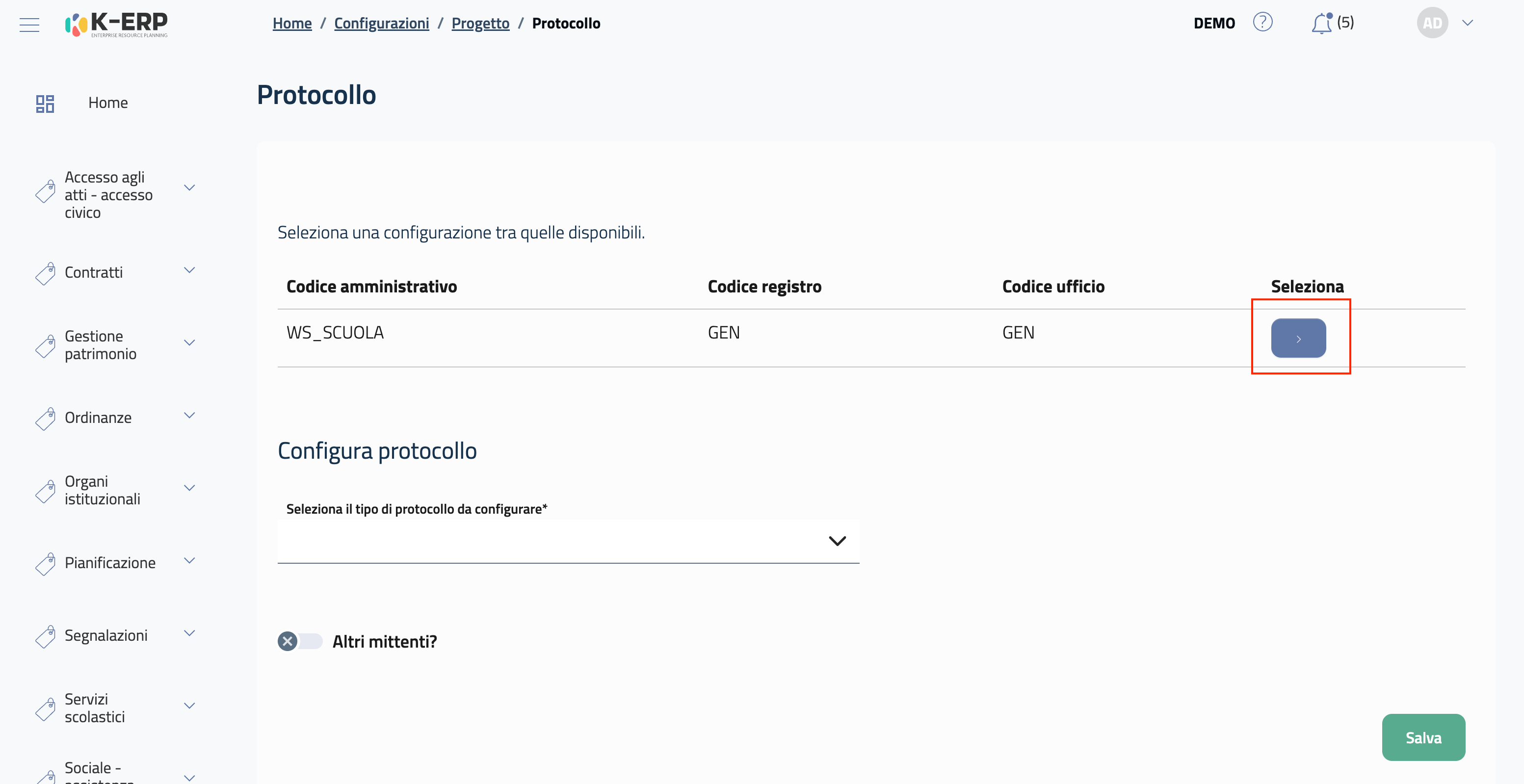Open the help question mark icon
The height and width of the screenshot is (784, 1524).
coord(1262,23)
